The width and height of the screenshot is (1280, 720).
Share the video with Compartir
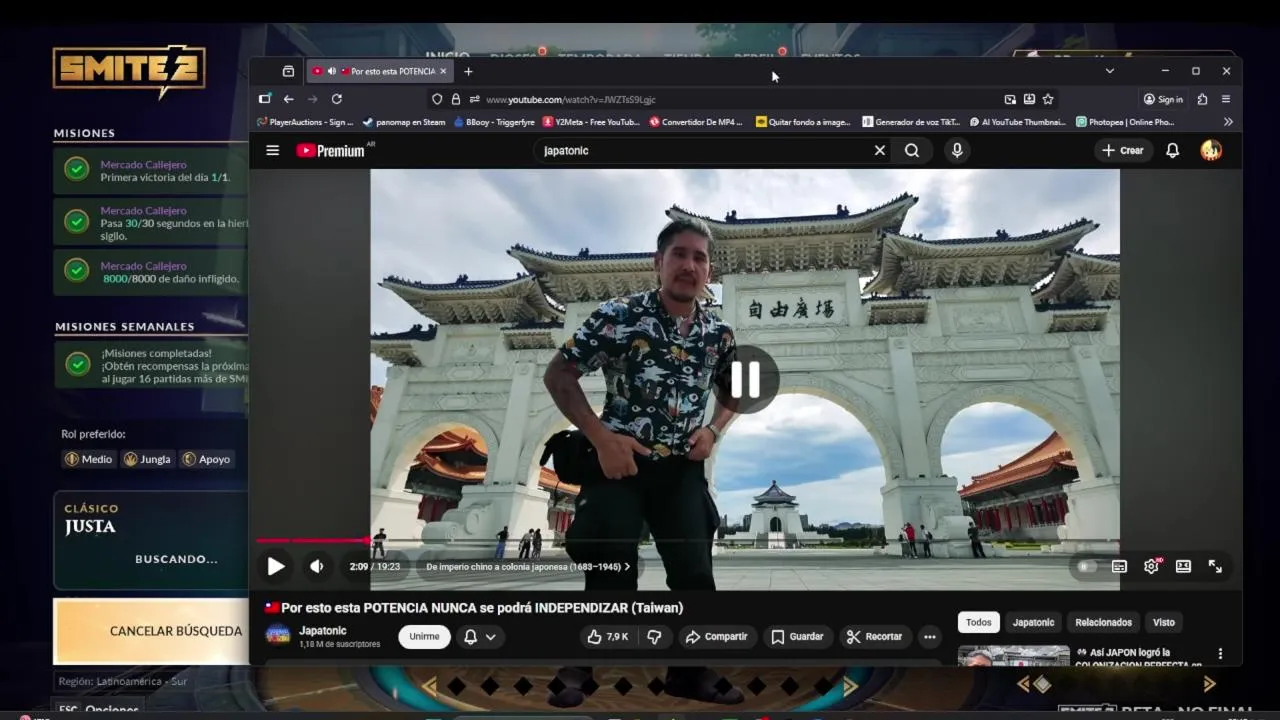(x=717, y=637)
